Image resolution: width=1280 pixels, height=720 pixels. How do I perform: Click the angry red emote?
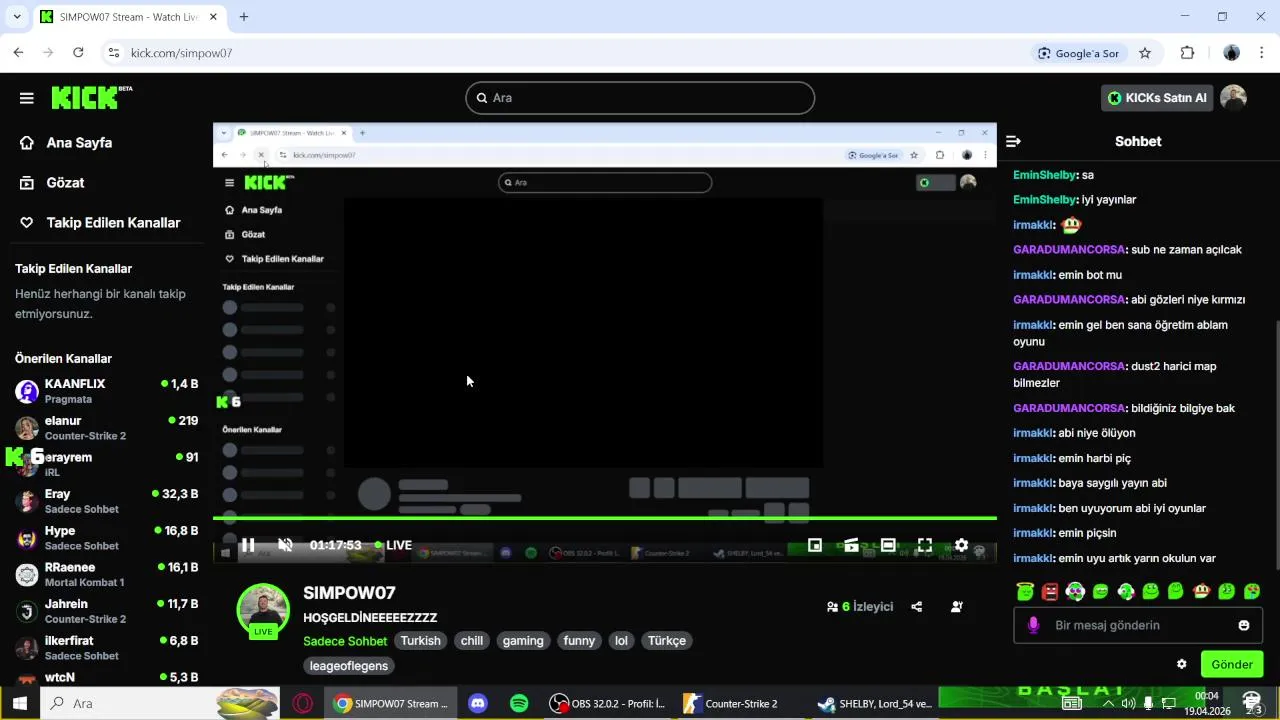coord(1050,592)
